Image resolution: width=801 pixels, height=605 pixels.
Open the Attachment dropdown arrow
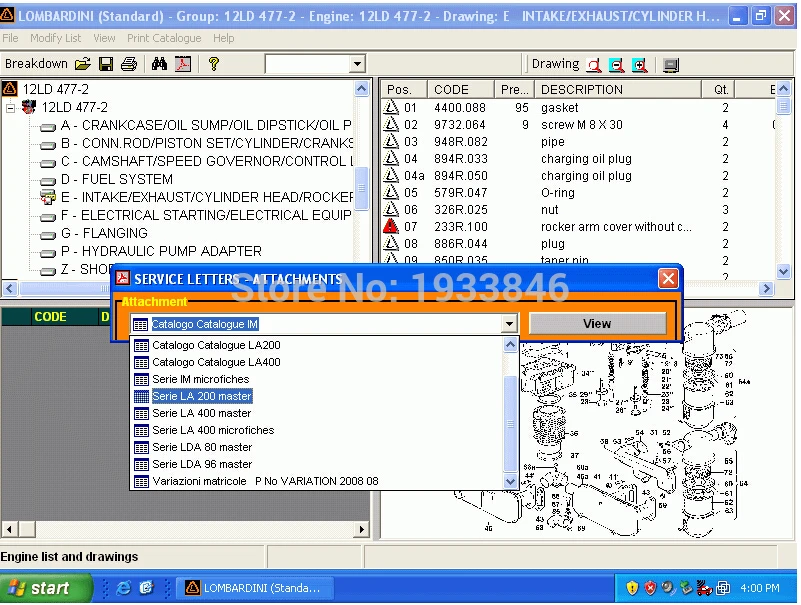pyautogui.click(x=509, y=323)
